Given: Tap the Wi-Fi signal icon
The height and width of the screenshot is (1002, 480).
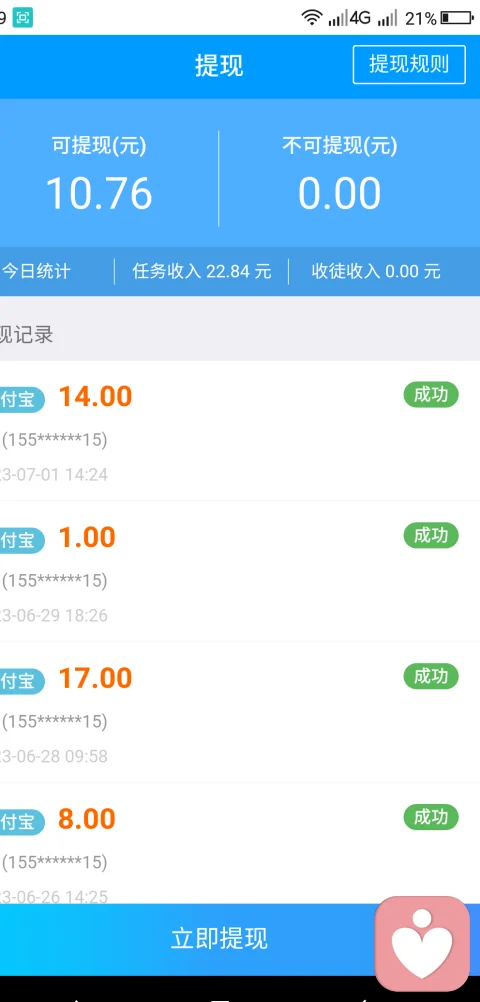Looking at the screenshot, I should (312, 18).
